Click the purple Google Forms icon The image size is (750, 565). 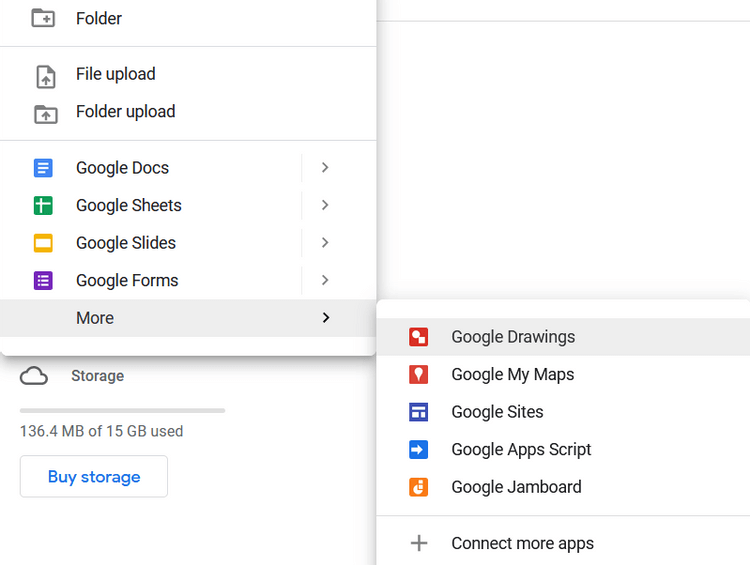tap(43, 280)
